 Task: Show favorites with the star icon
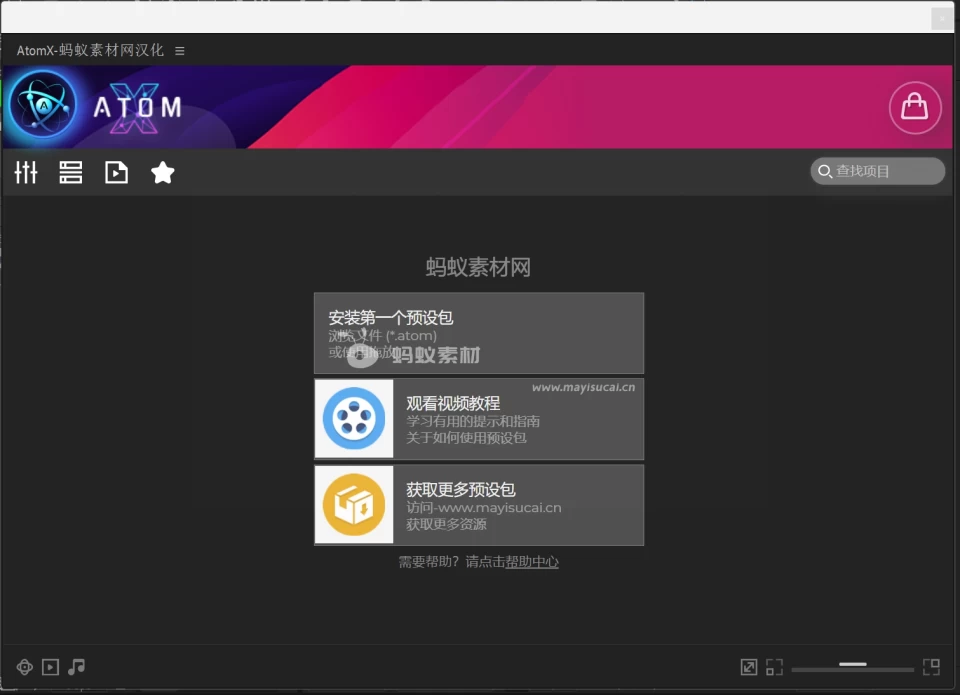[163, 173]
